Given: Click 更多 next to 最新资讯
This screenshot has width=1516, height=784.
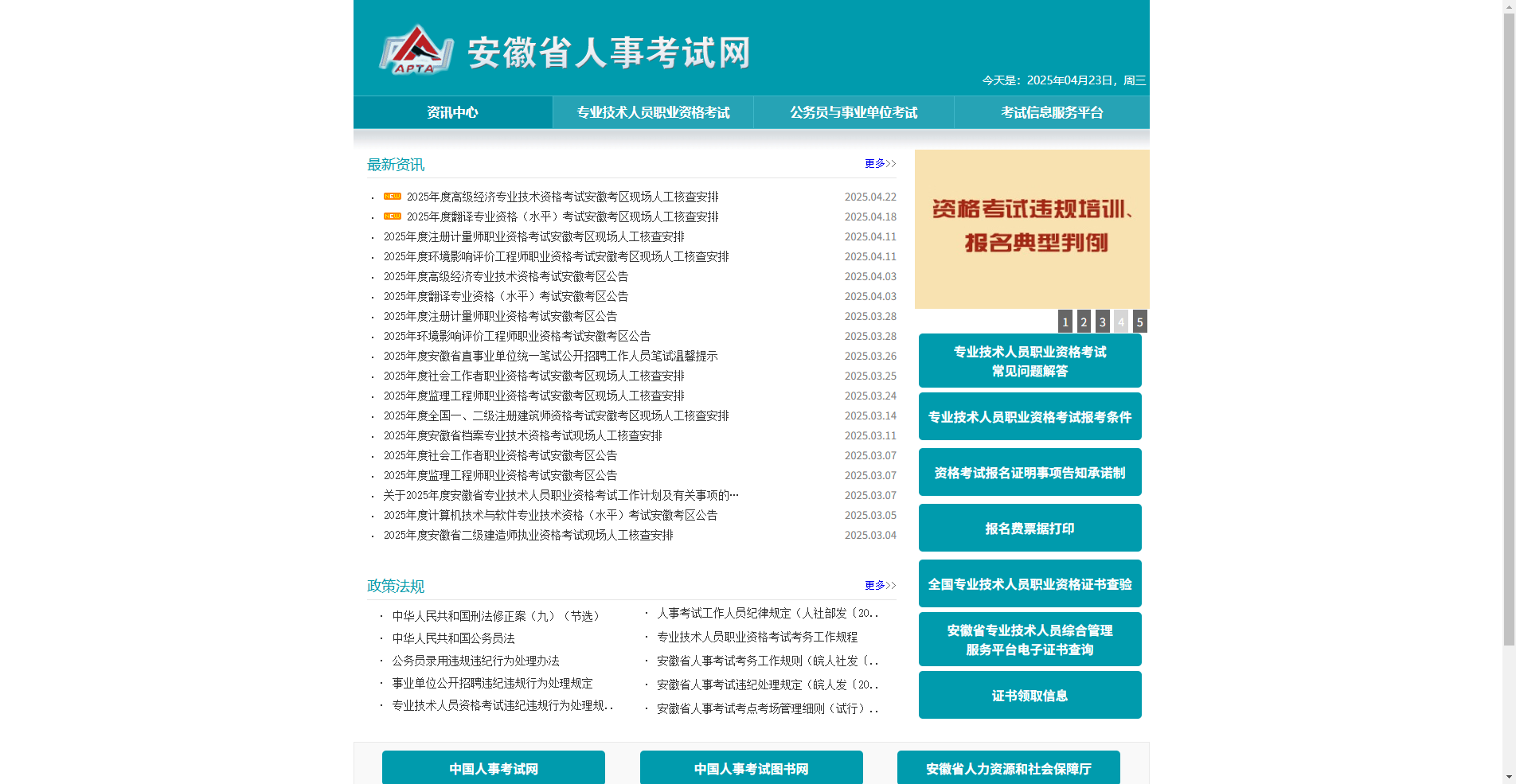Looking at the screenshot, I should pos(873,163).
